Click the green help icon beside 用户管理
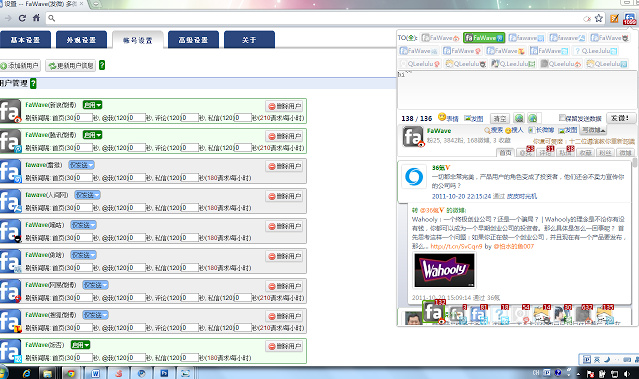This screenshot has height=379, width=639. pyautogui.click(x=33, y=83)
